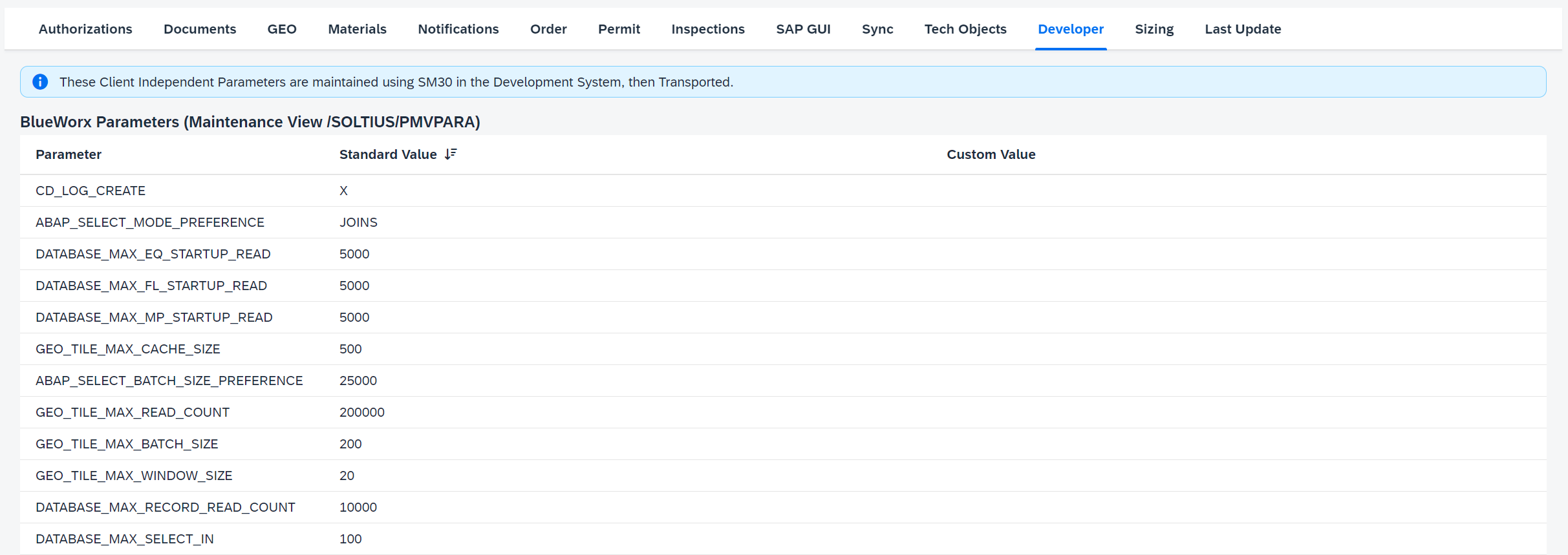
Task: Click the value 20 for window size
Action: pos(347,476)
